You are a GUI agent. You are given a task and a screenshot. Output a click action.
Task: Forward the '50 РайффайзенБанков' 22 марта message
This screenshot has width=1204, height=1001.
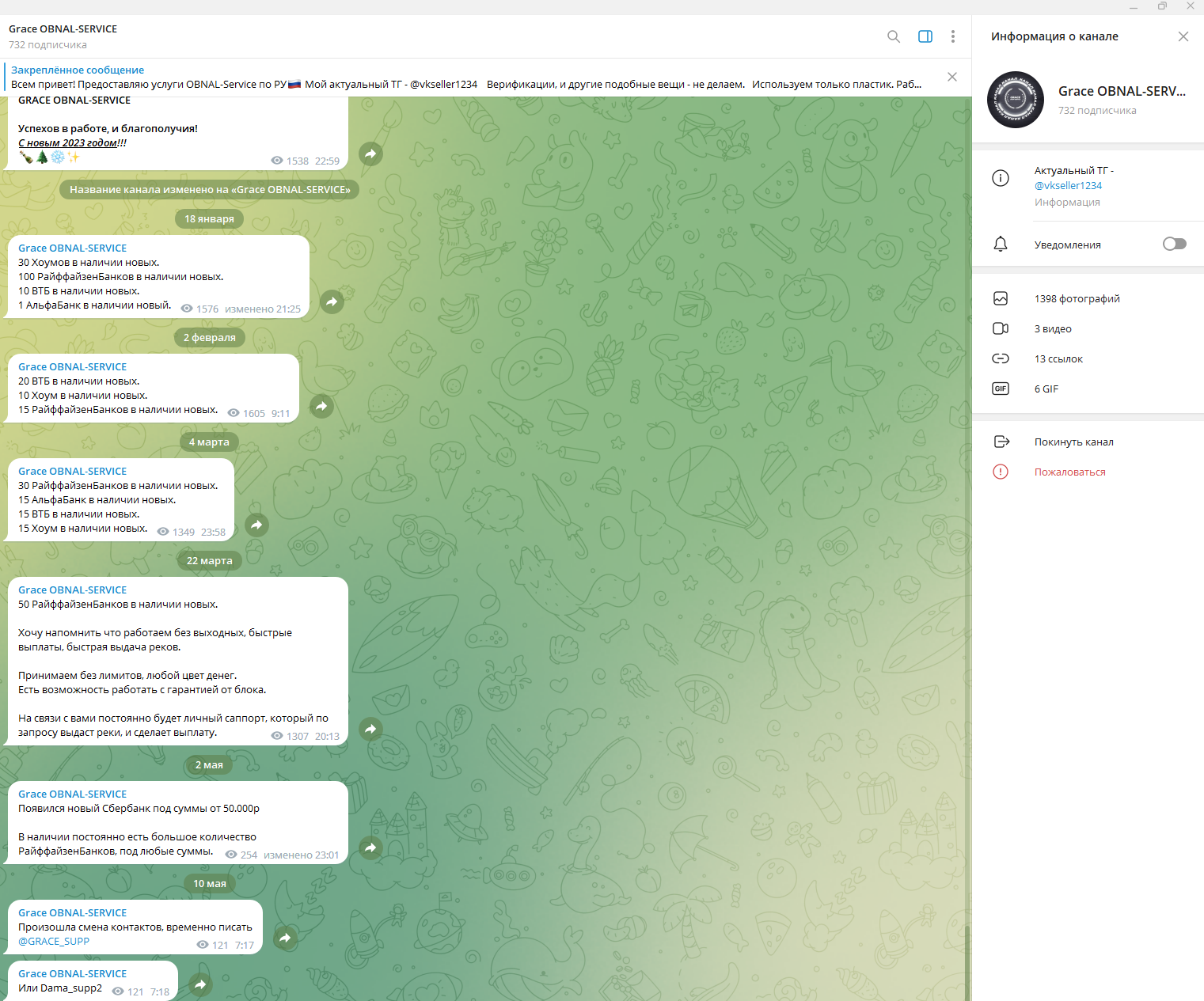[370, 729]
